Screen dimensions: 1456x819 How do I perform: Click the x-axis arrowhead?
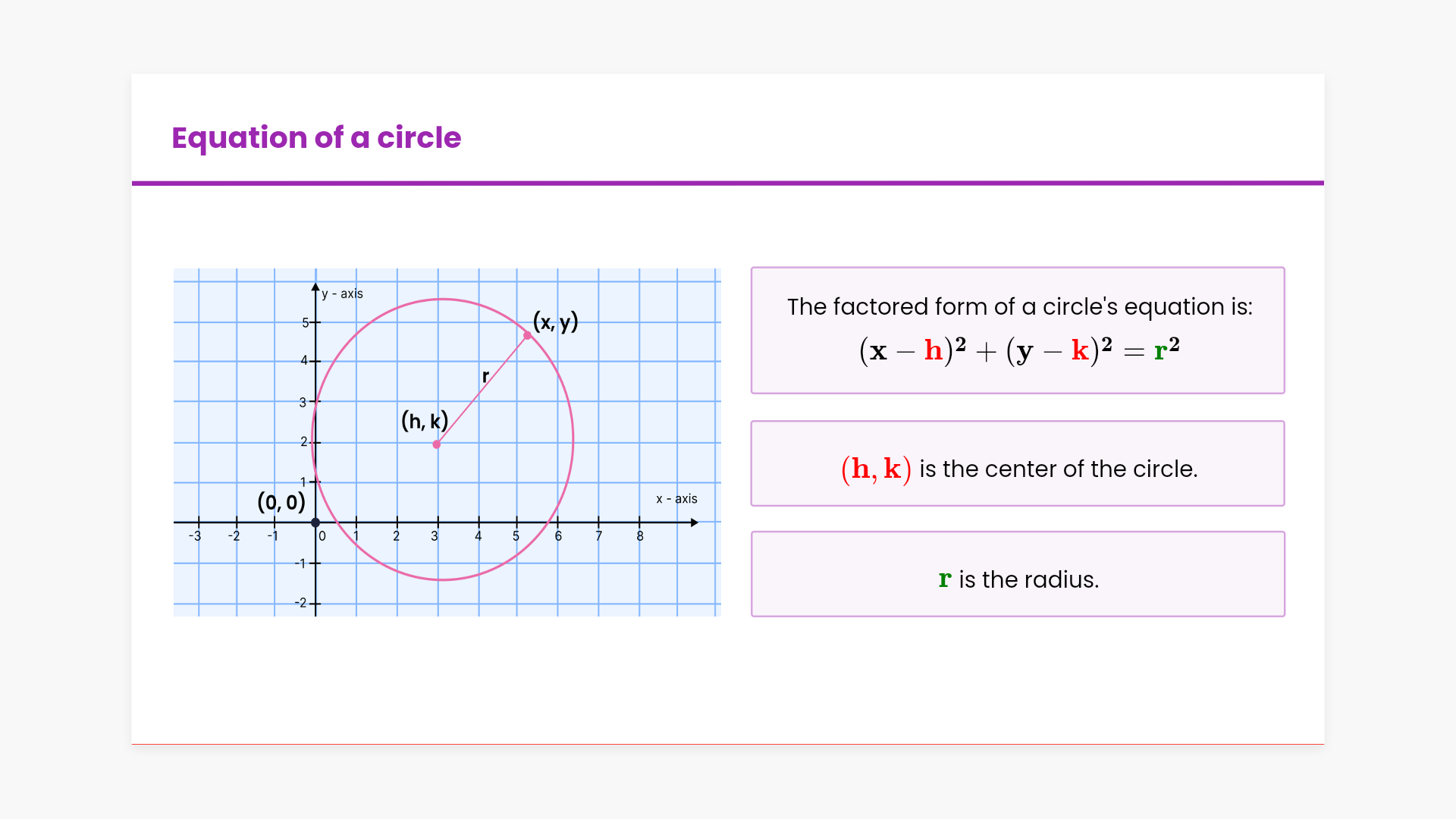point(694,522)
